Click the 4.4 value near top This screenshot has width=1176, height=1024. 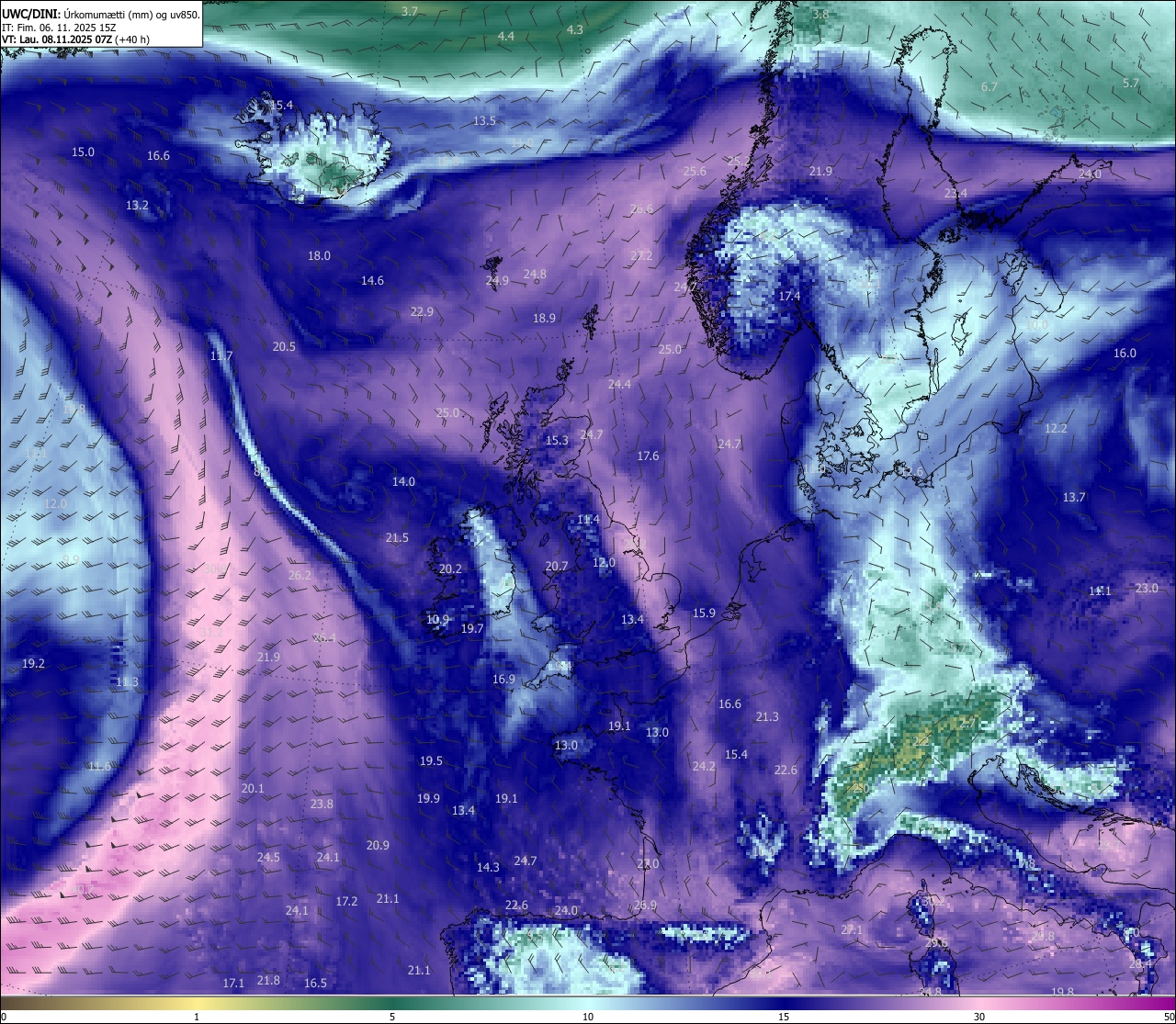pos(506,36)
